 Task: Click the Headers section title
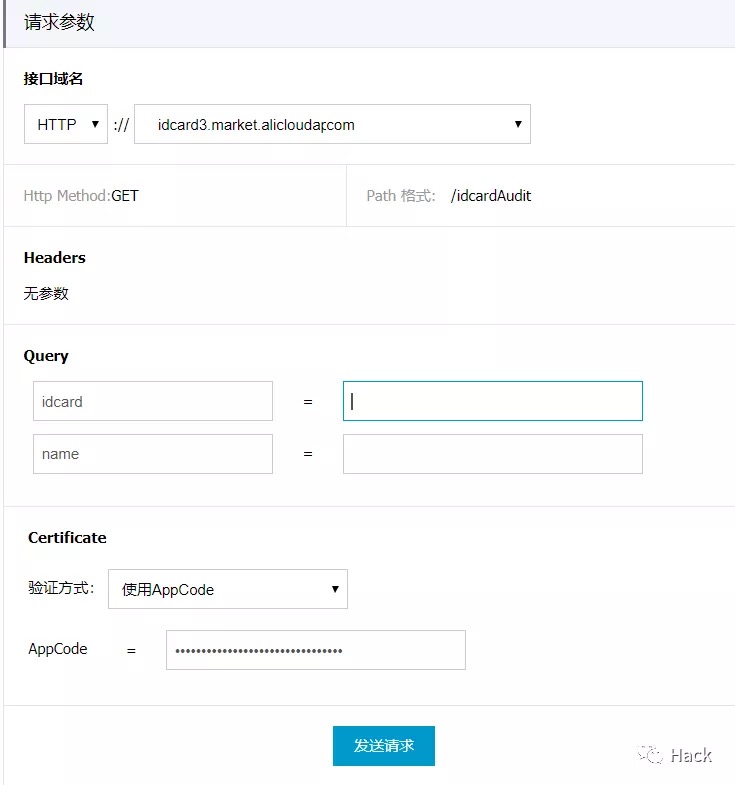point(55,257)
